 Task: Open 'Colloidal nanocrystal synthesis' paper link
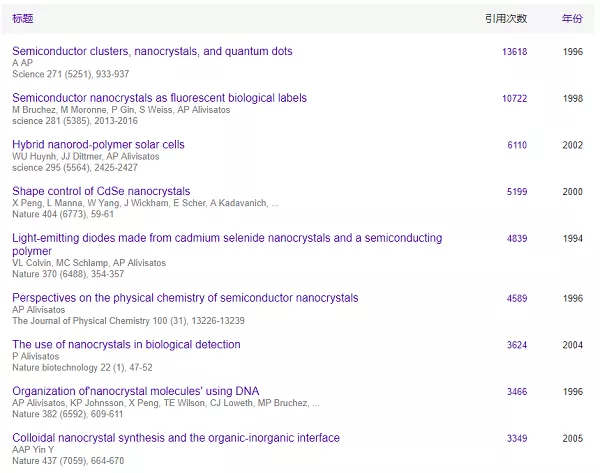tap(175, 438)
